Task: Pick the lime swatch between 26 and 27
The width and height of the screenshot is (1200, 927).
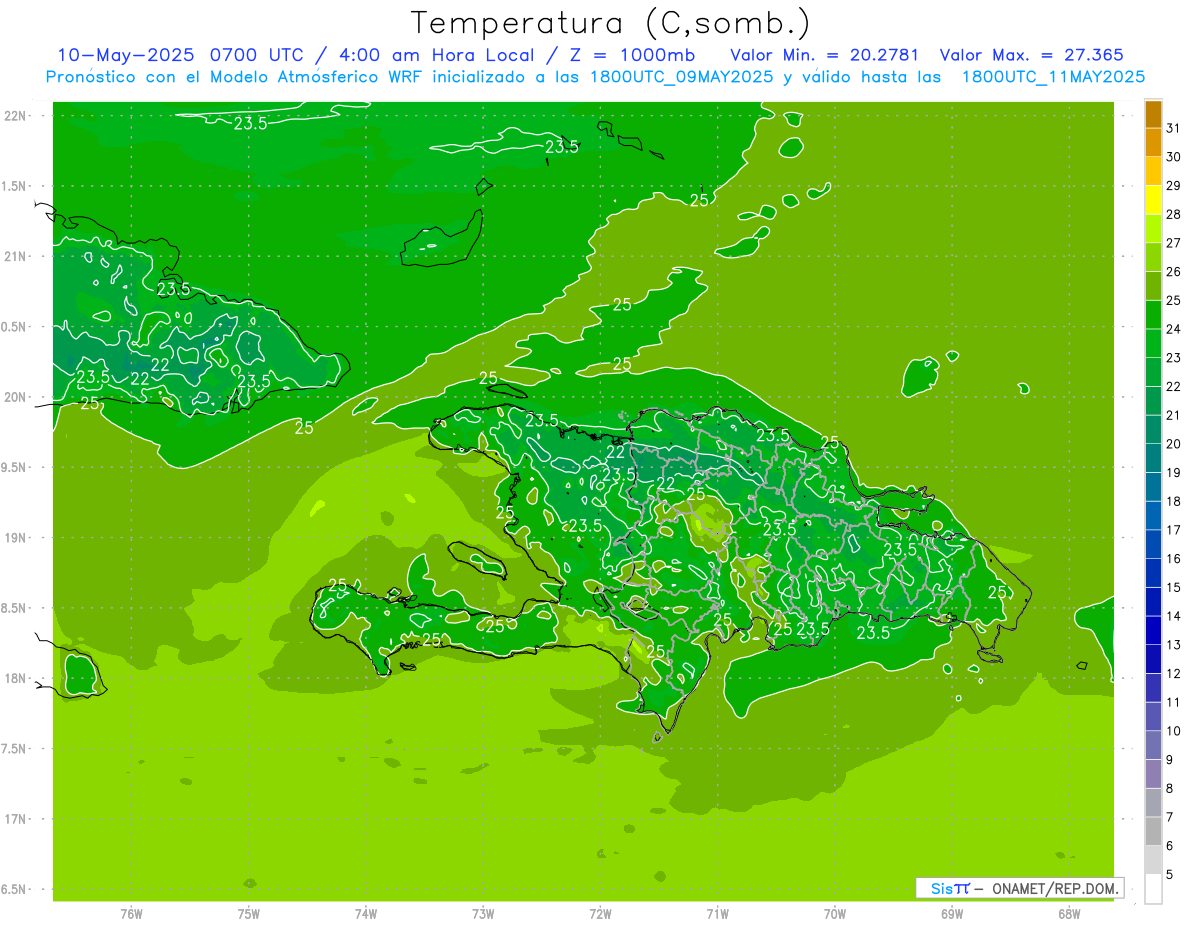Action: pyautogui.click(x=1153, y=257)
